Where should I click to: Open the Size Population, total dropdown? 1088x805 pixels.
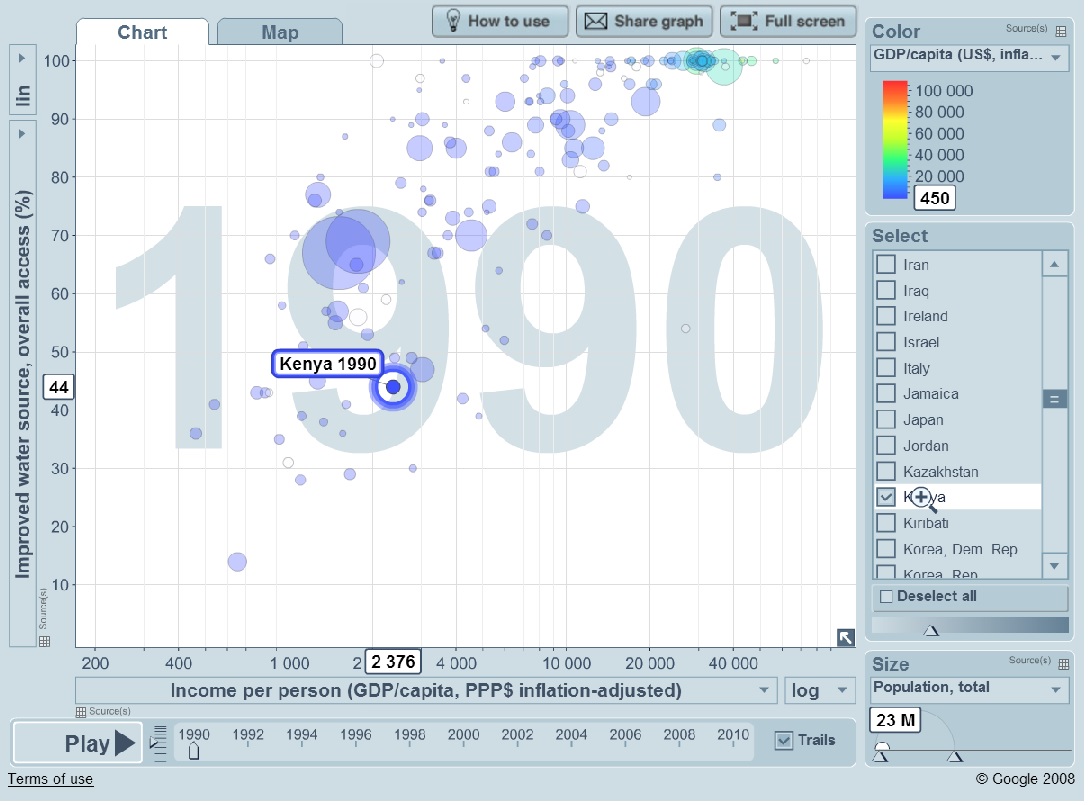[970, 689]
